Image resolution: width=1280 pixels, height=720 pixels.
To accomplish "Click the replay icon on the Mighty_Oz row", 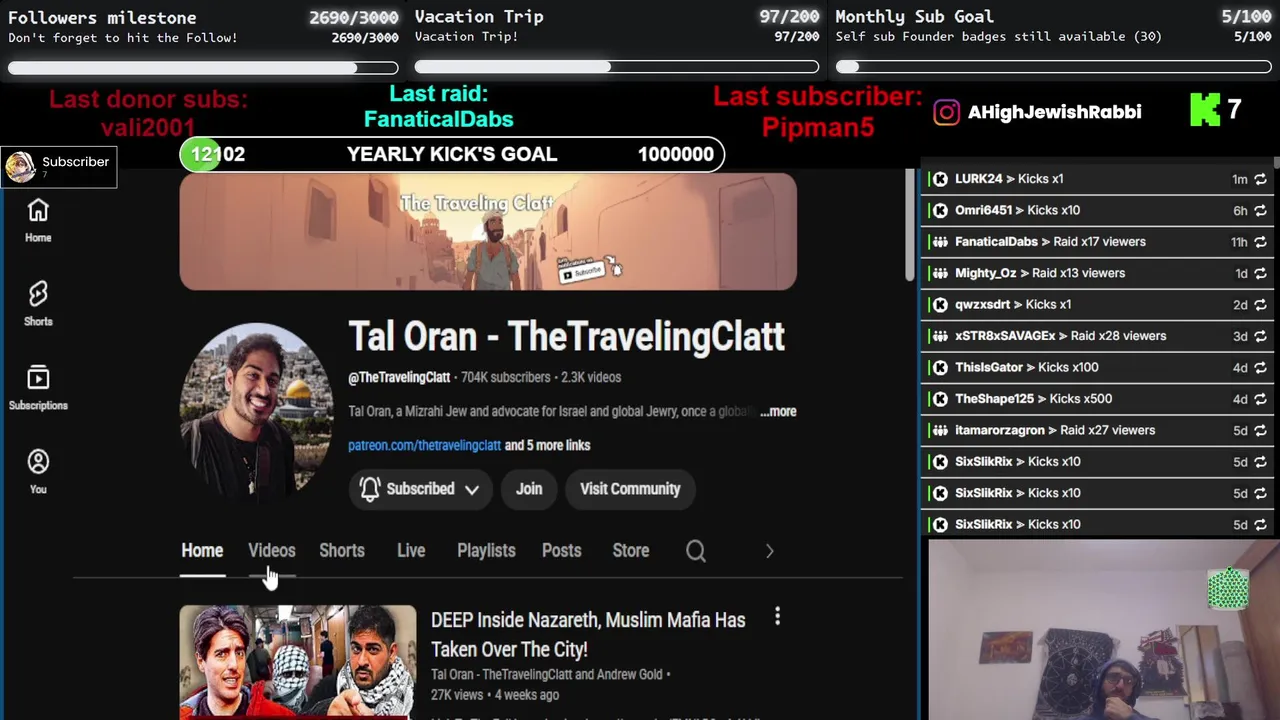I will [x=1260, y=273].
